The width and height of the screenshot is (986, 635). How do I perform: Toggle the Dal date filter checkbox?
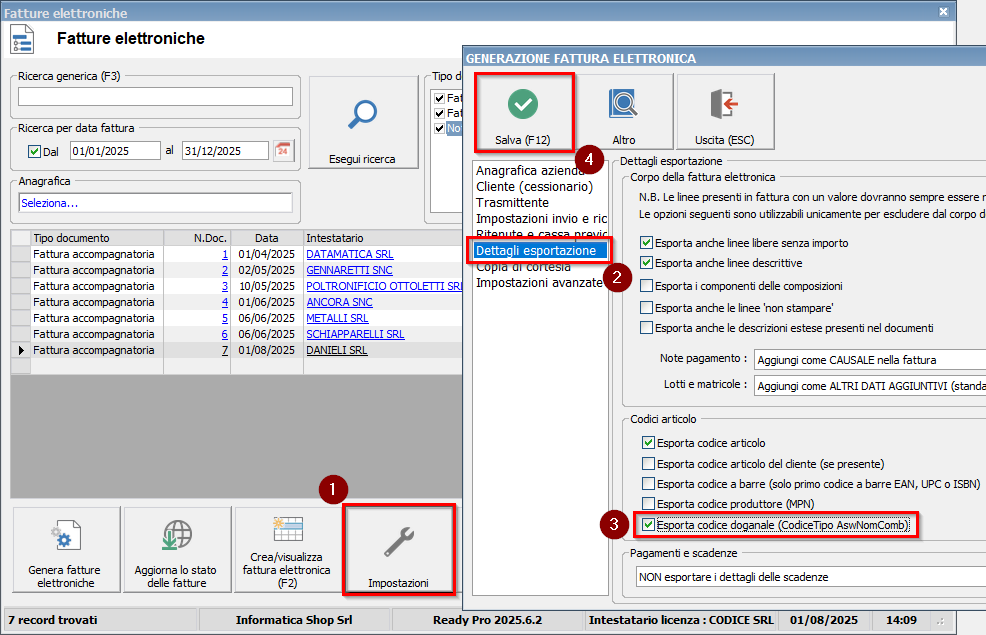tap(34, 151)
